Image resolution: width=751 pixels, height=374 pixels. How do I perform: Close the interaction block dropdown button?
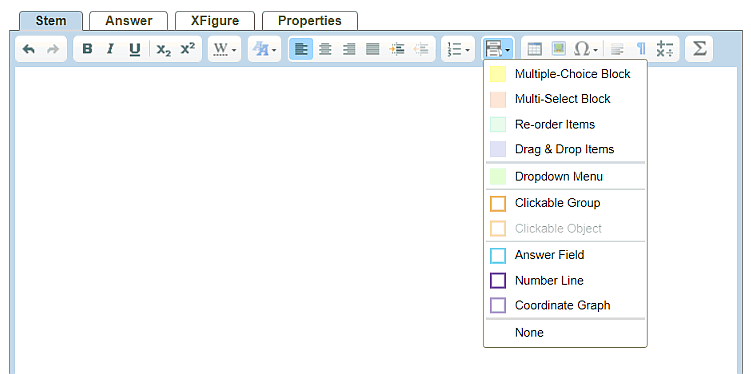(x=498, y=49)
